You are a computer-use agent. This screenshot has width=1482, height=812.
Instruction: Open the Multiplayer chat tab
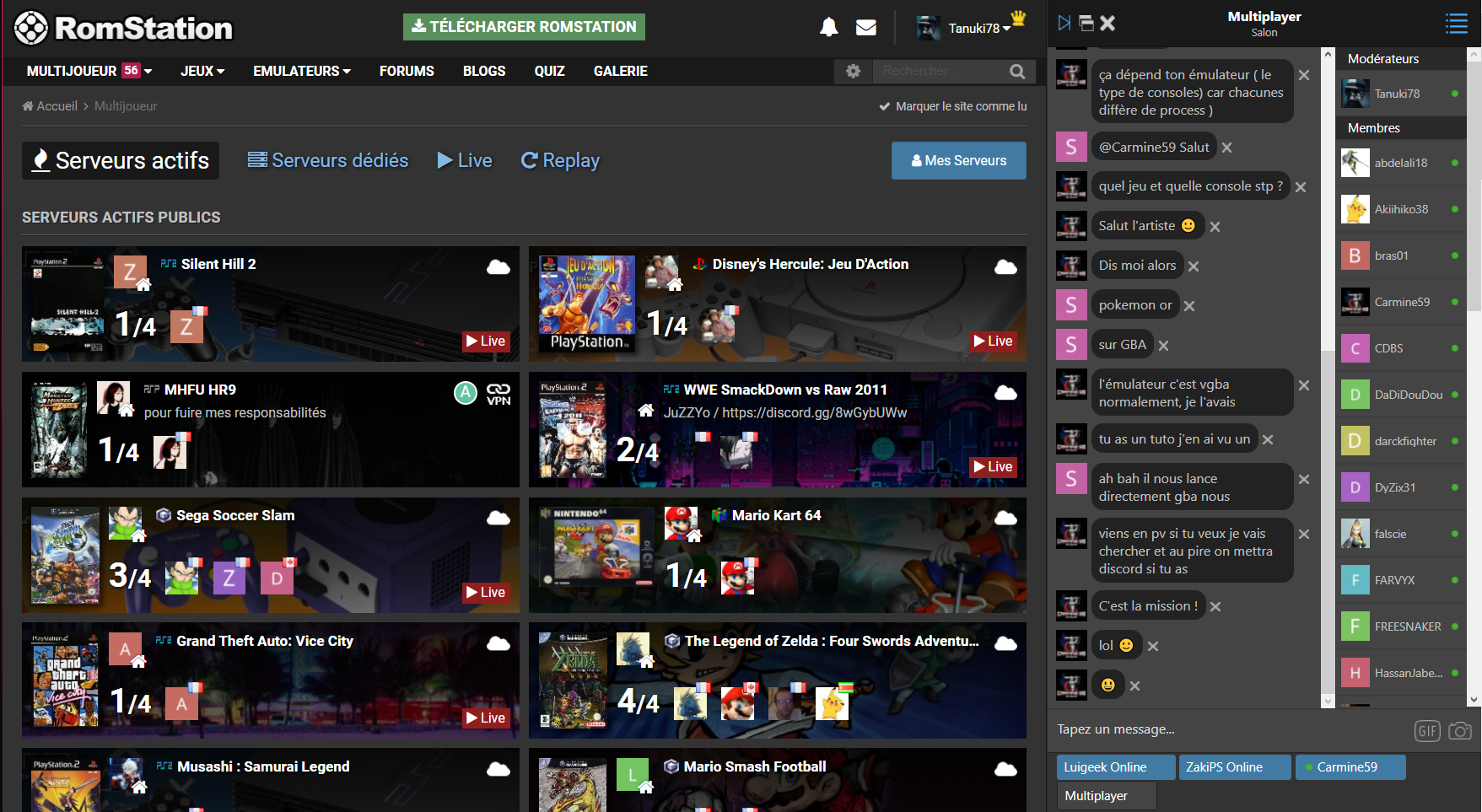click(x=1106, y=796)
